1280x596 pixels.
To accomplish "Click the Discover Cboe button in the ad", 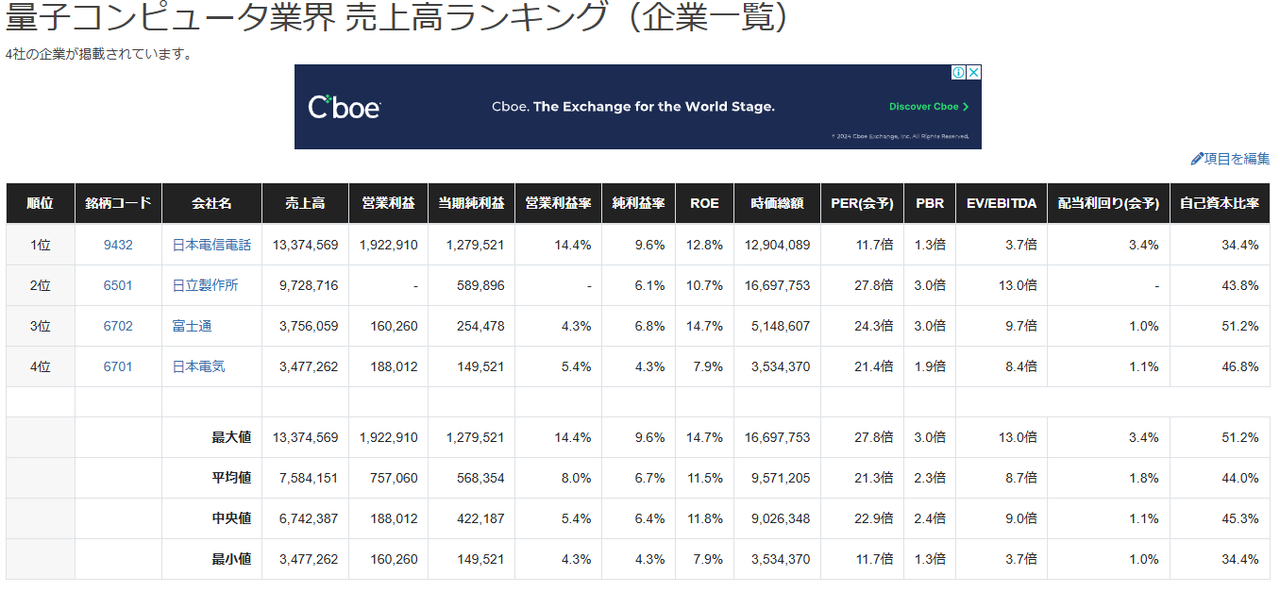I will tap(925, 105).
